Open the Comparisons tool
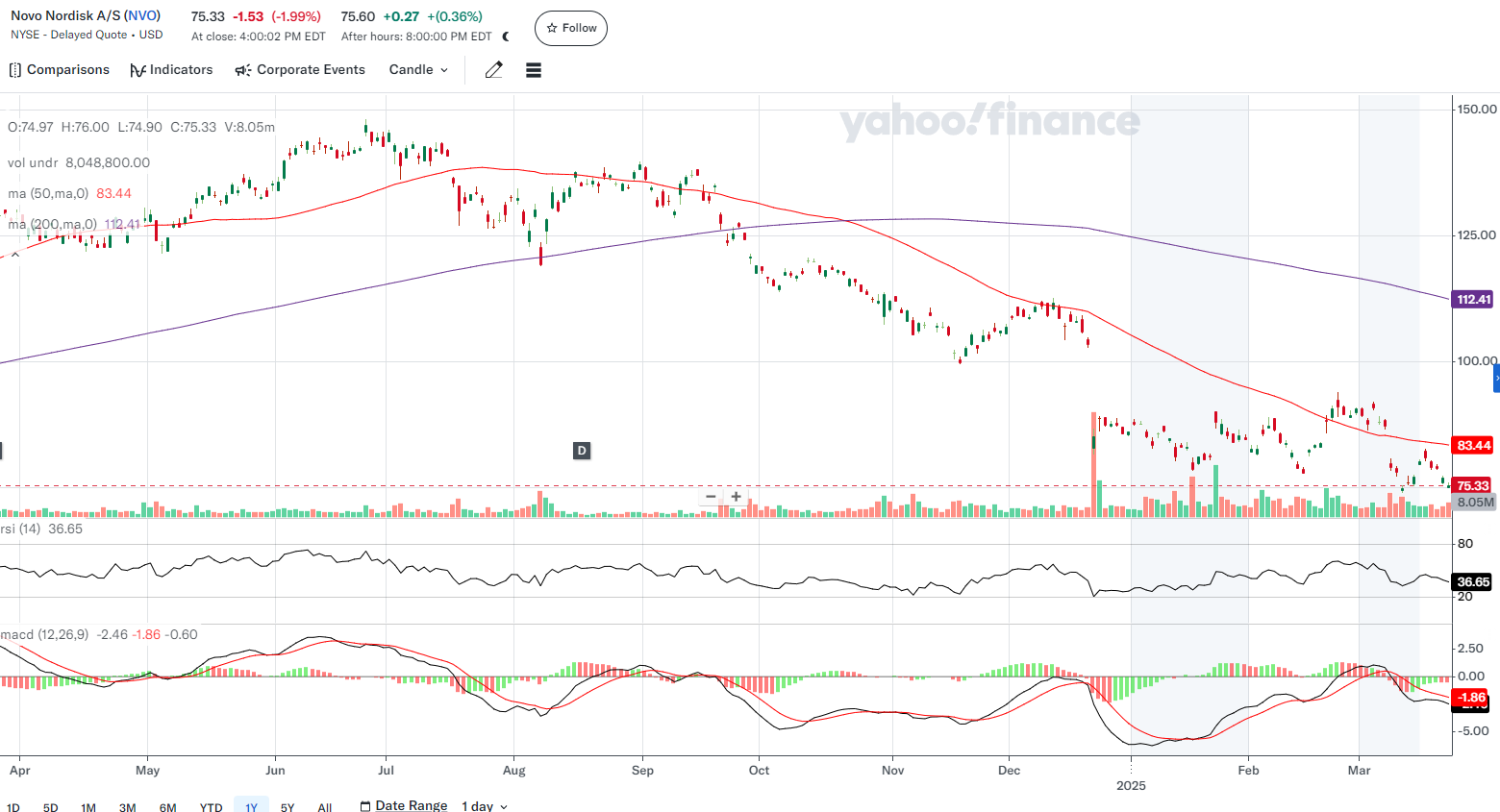 [59, 70]
